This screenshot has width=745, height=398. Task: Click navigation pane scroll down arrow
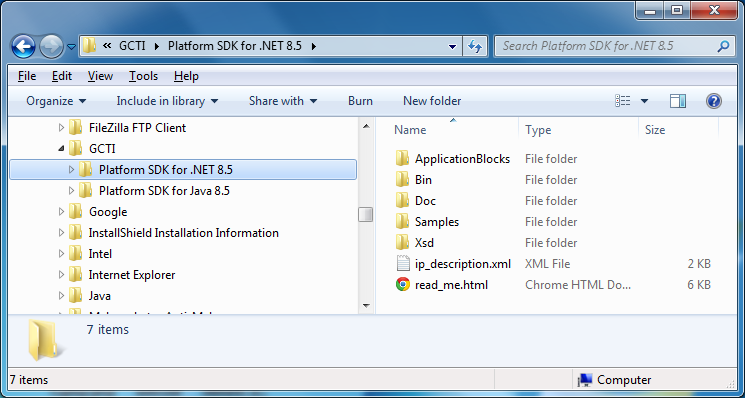tap(366, 306)
